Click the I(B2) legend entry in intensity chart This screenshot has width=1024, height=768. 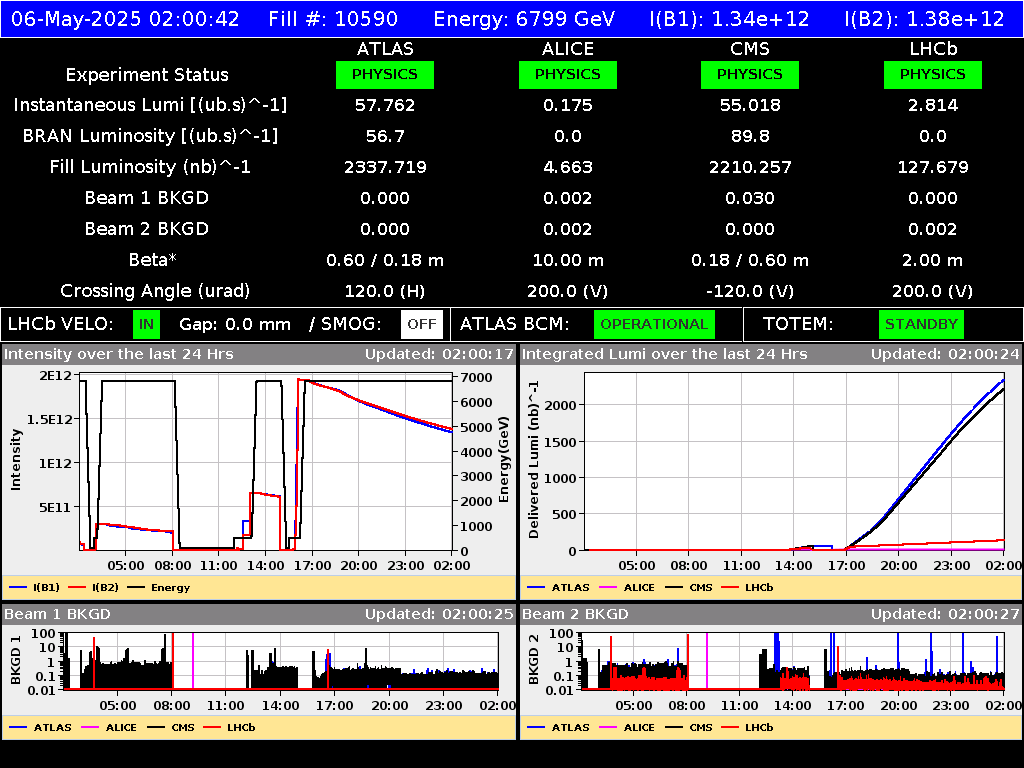[x=93, y=587]
